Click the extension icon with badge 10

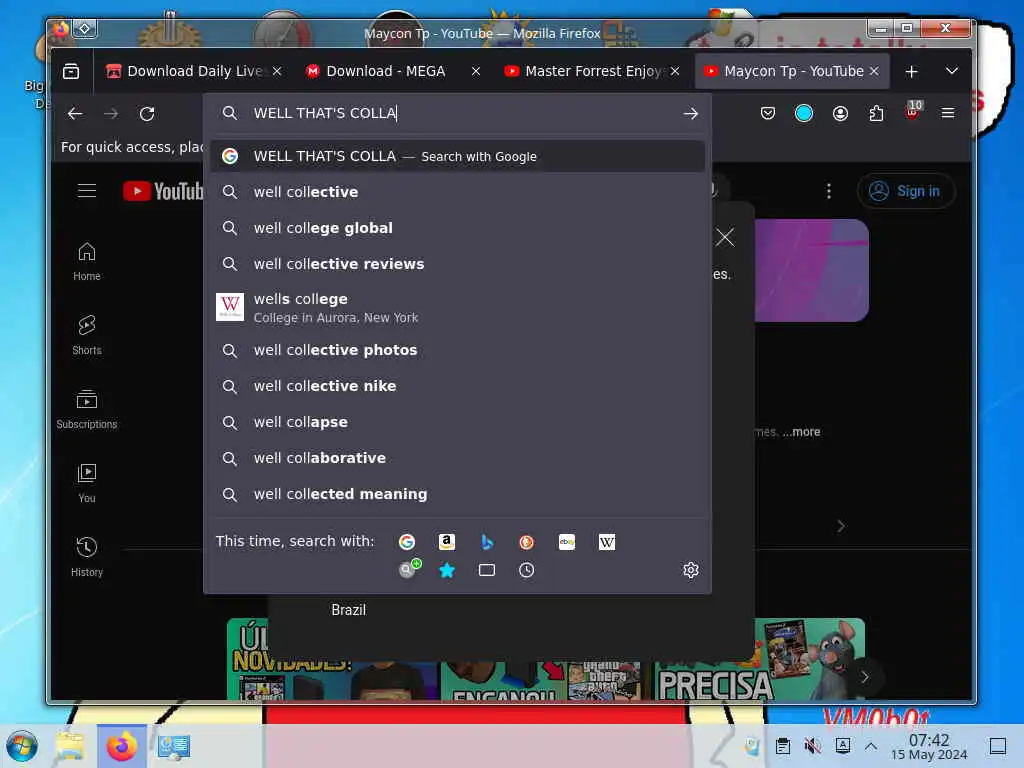tap(913, 111)
